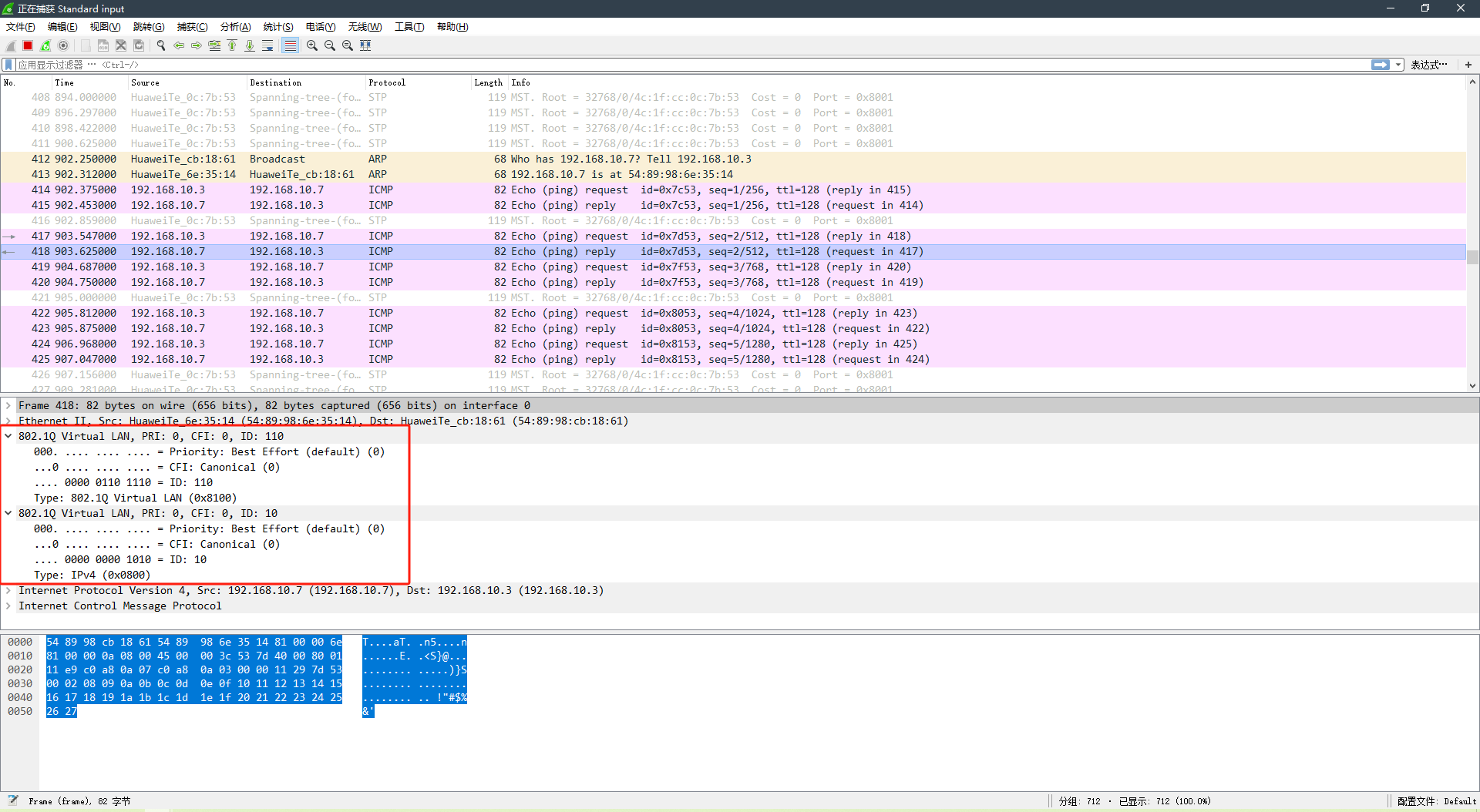Open the 分析(A) menu
Screen dimensions: 1480x812
[x=235, y=27]
